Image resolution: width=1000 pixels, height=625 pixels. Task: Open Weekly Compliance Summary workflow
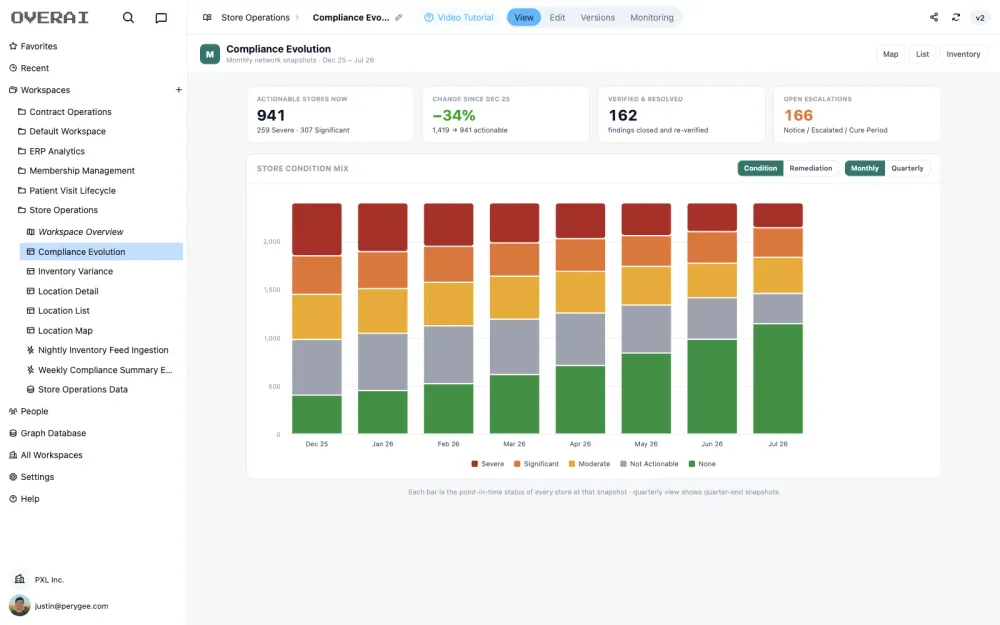[x=104, y=370]
